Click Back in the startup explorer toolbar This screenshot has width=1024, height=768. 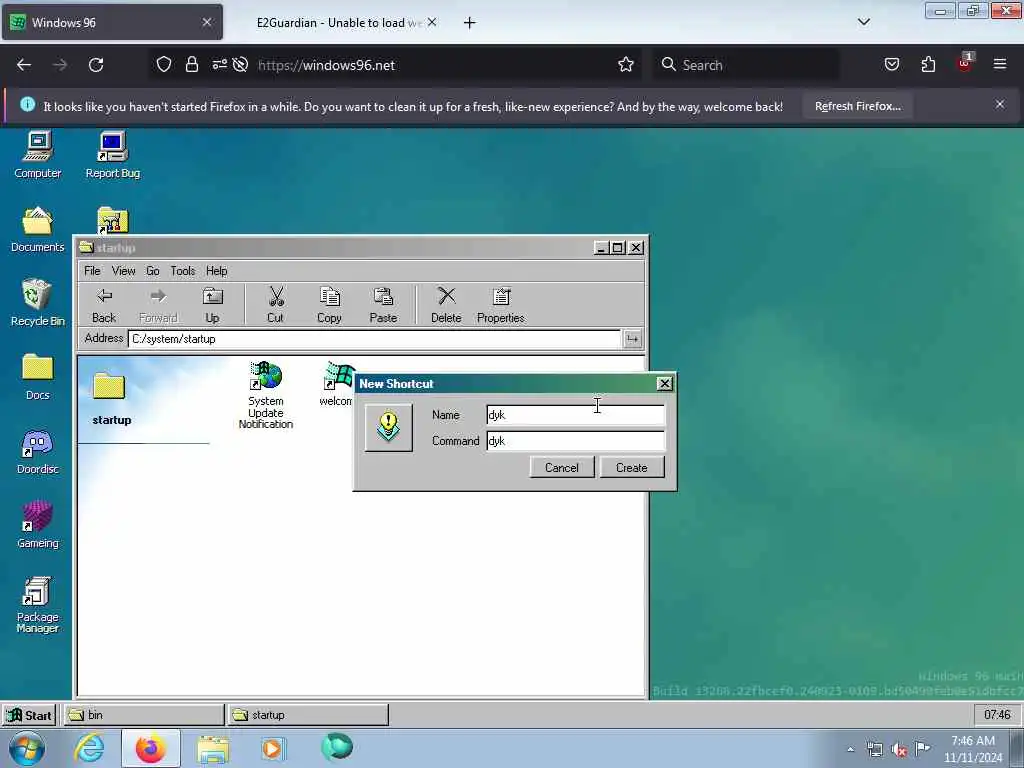pos(104,305)
